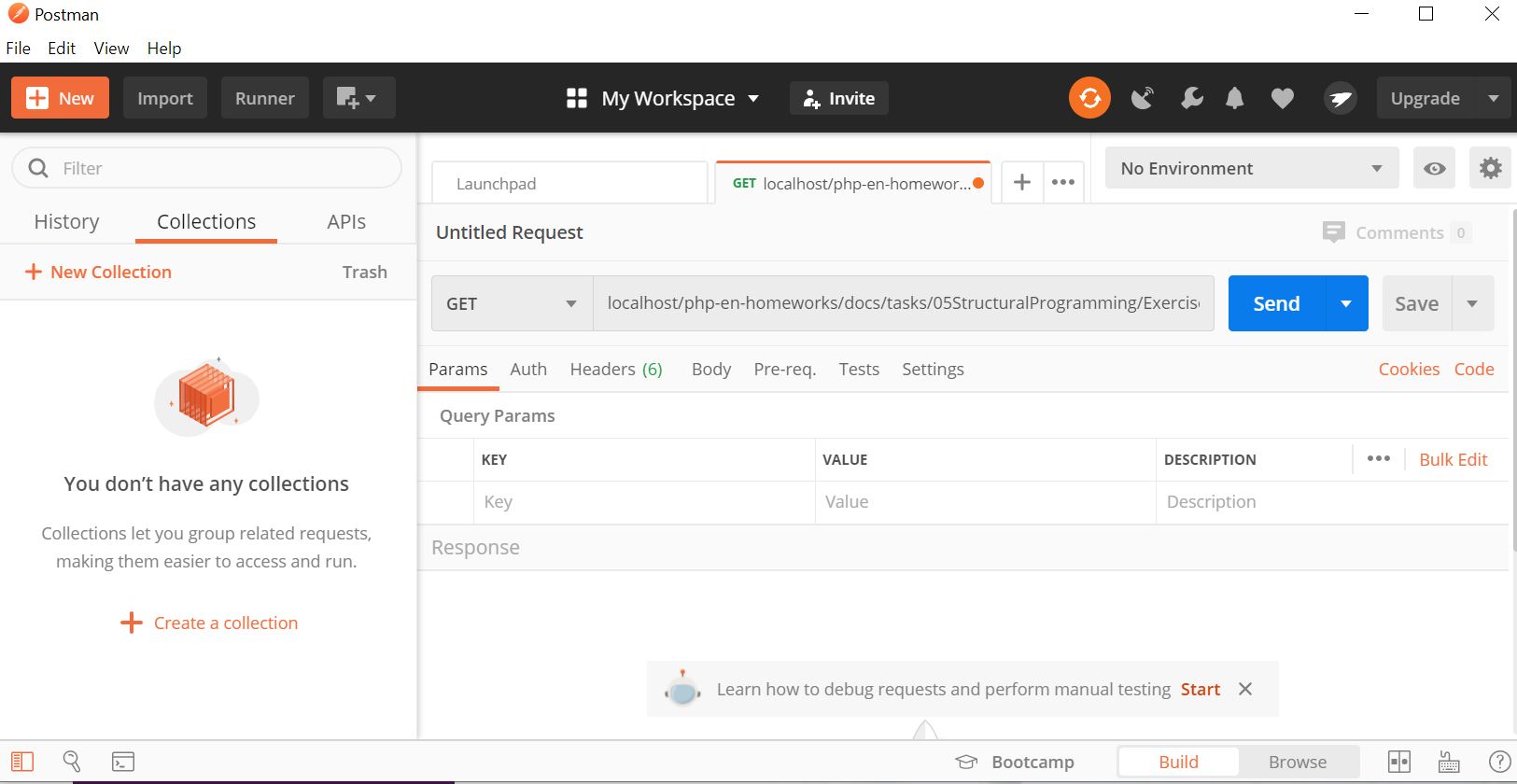The width and height of the screenshot is (1517, 784).
Task: Click the Invite button
Action: tap(838, 98)
